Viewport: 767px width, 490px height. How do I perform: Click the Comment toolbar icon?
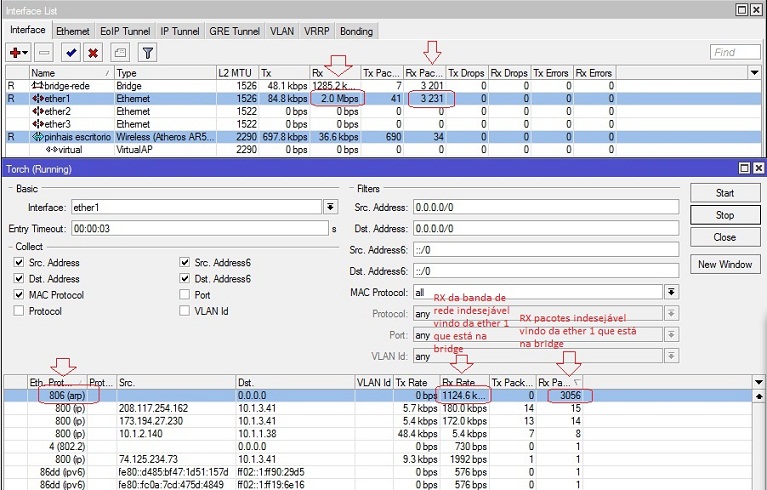click(120, 52)
